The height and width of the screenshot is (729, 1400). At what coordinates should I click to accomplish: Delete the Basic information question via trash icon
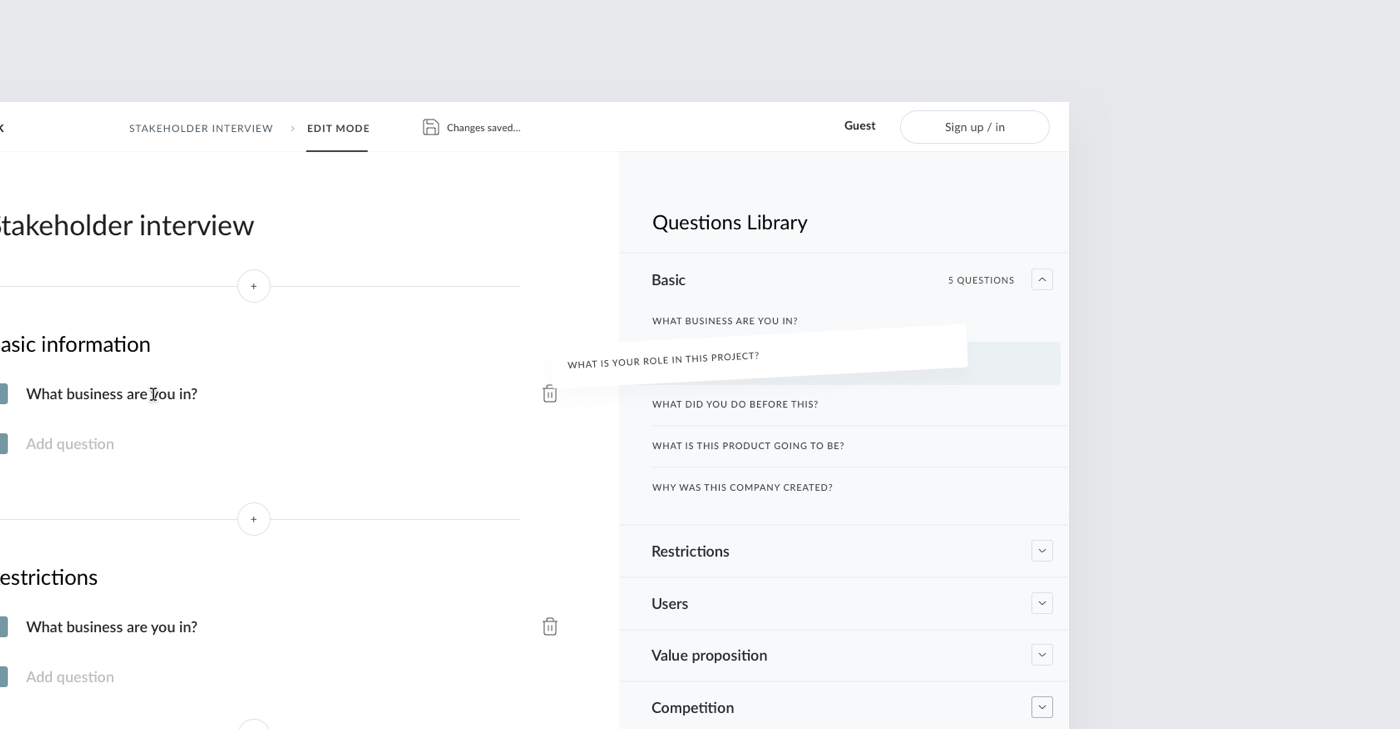pyautogui.click(x=550, y=393)
